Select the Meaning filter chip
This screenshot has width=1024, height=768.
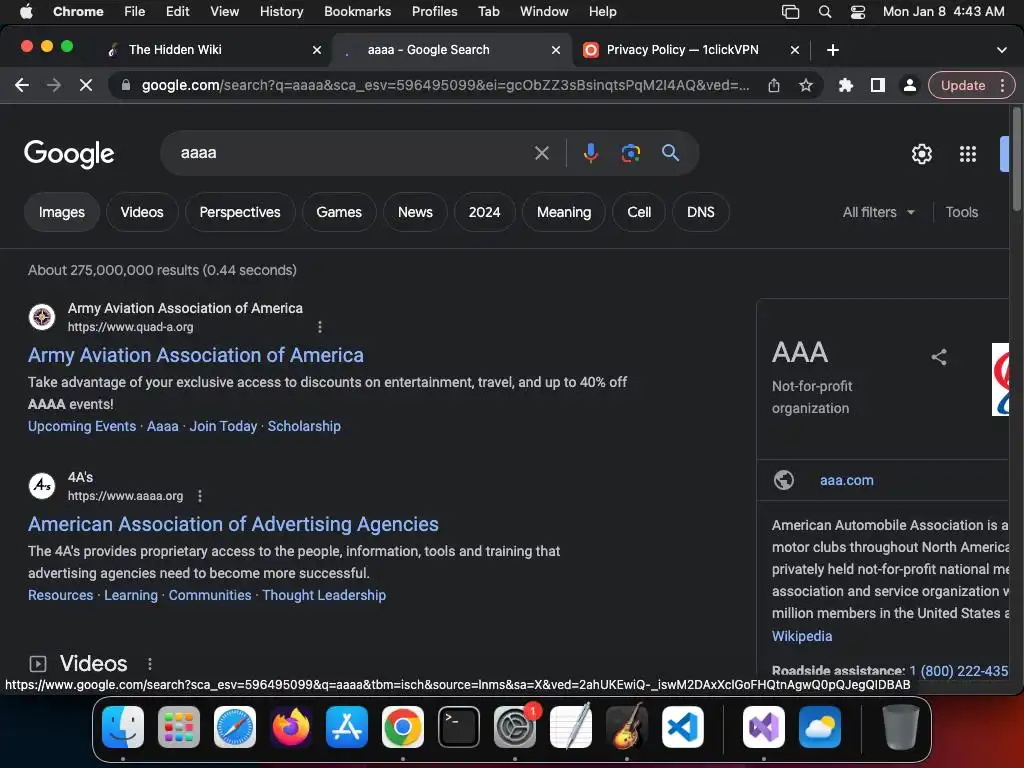564,212
